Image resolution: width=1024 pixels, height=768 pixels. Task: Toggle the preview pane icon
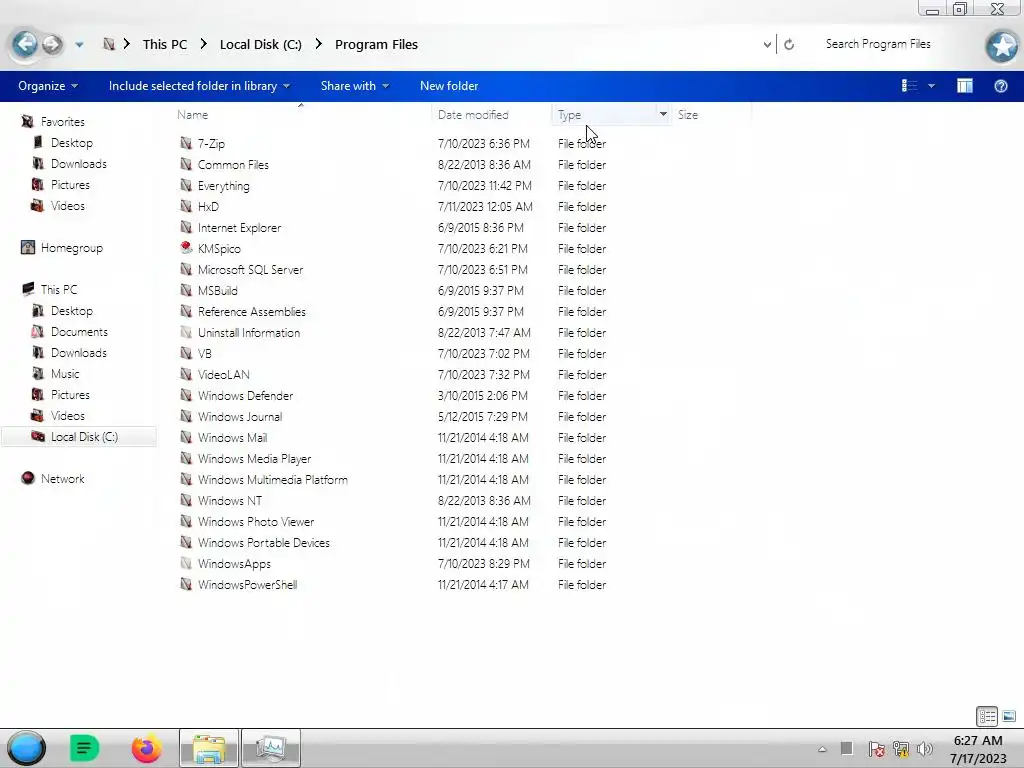(965, 86)
